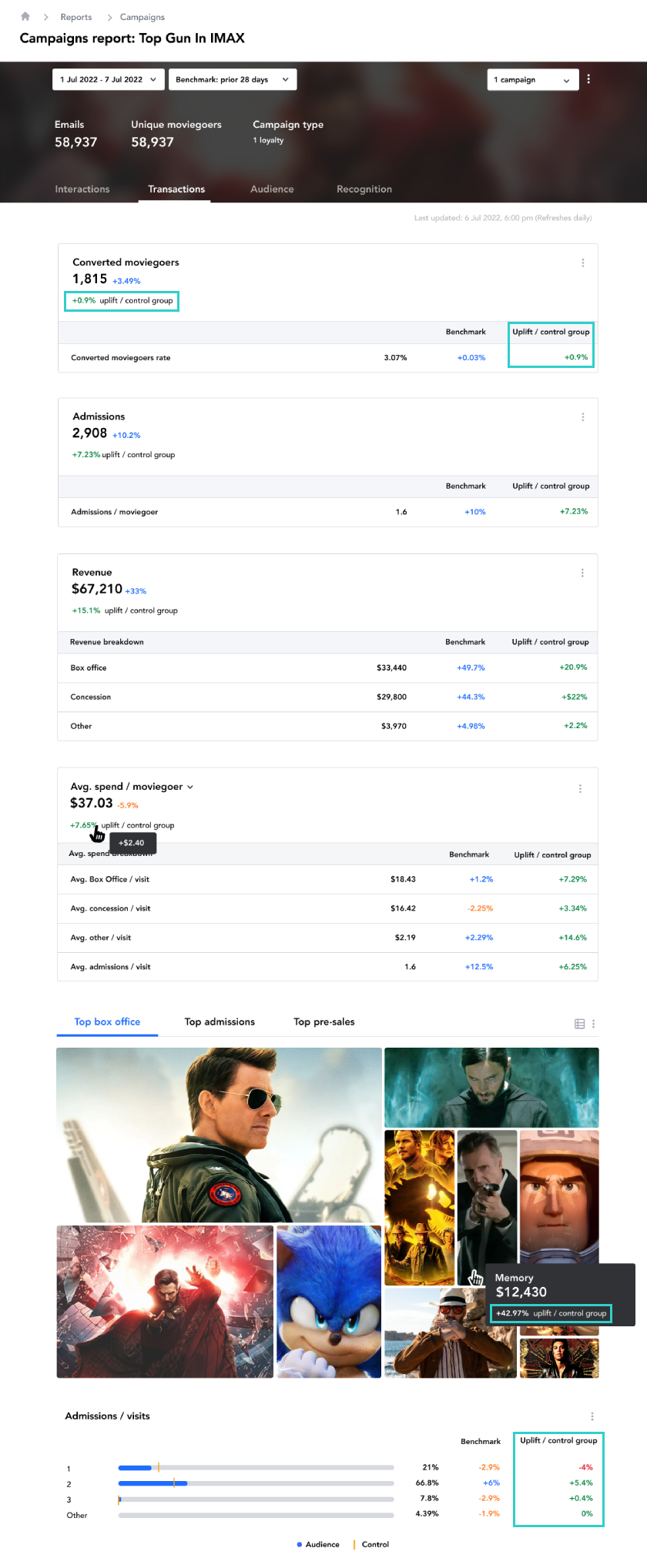
Task: Open Converted moviegoers card options menu
Action: (583, 262)
